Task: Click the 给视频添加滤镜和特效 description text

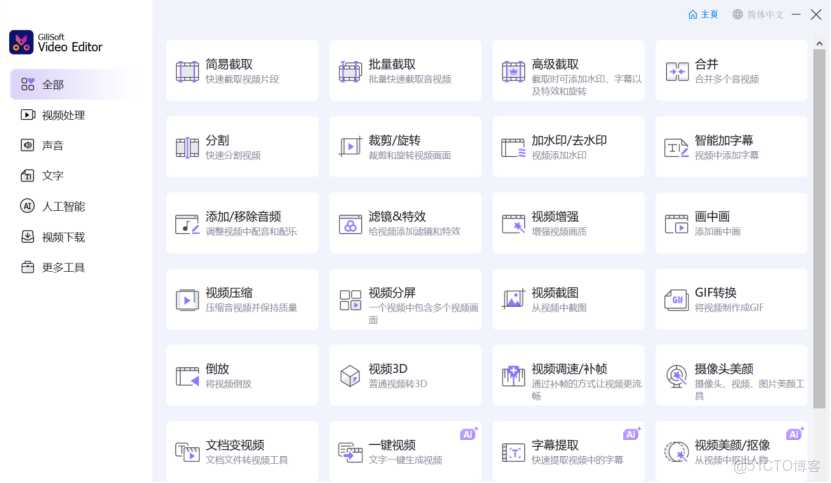Action: tap(414, 232)
